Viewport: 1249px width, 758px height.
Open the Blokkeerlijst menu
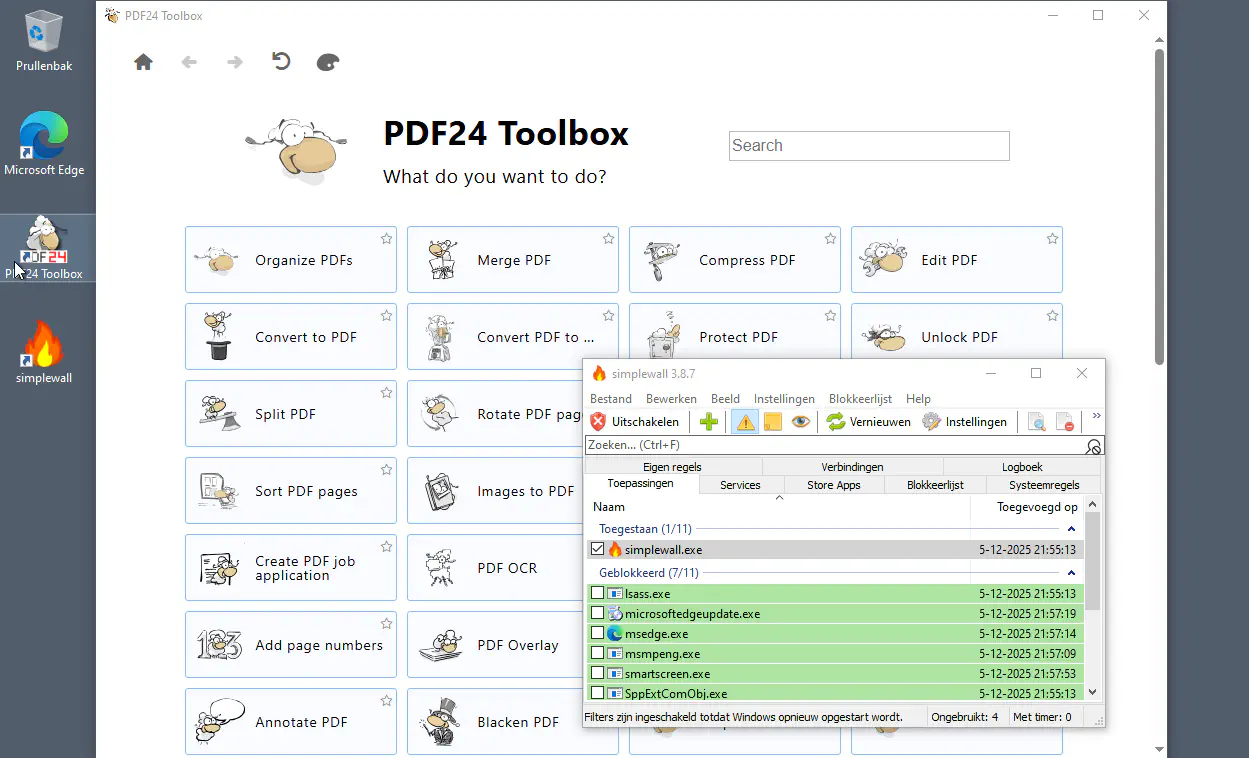pos(860,398)
